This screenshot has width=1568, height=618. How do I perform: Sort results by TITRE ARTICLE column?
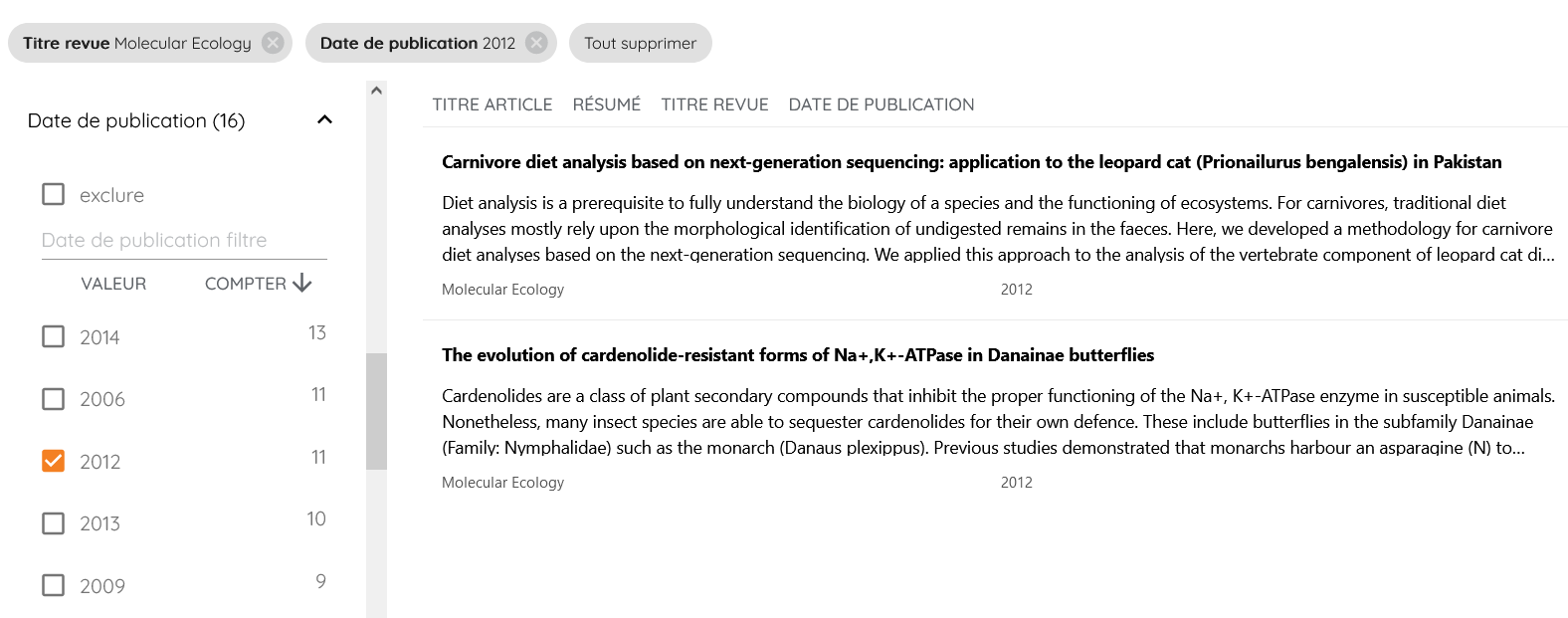(x=491, y=104)
